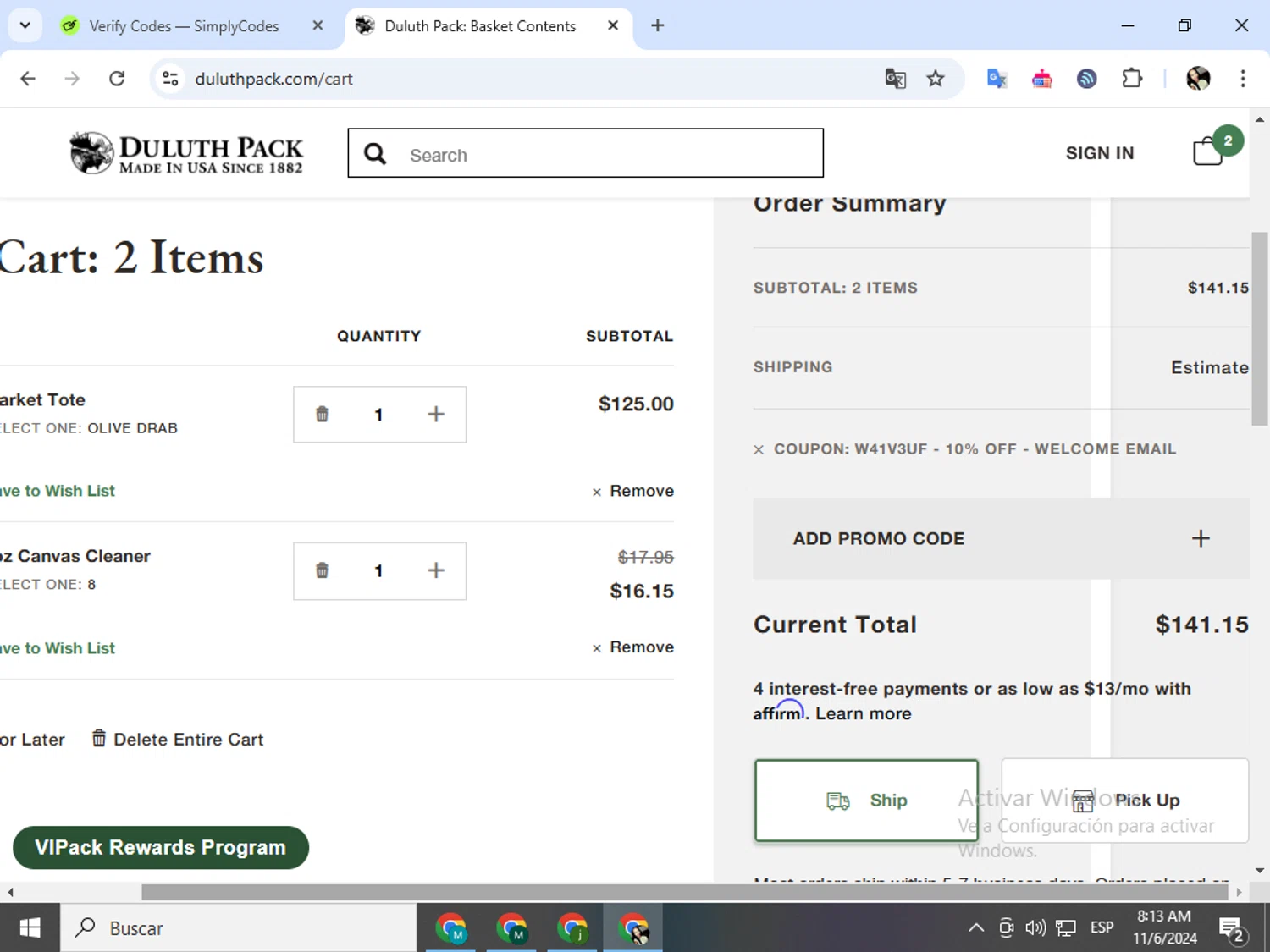Open the shopping cart bag icon
The height and width of the screenshot is (952, 1270).
click(x=1208, y=151)
